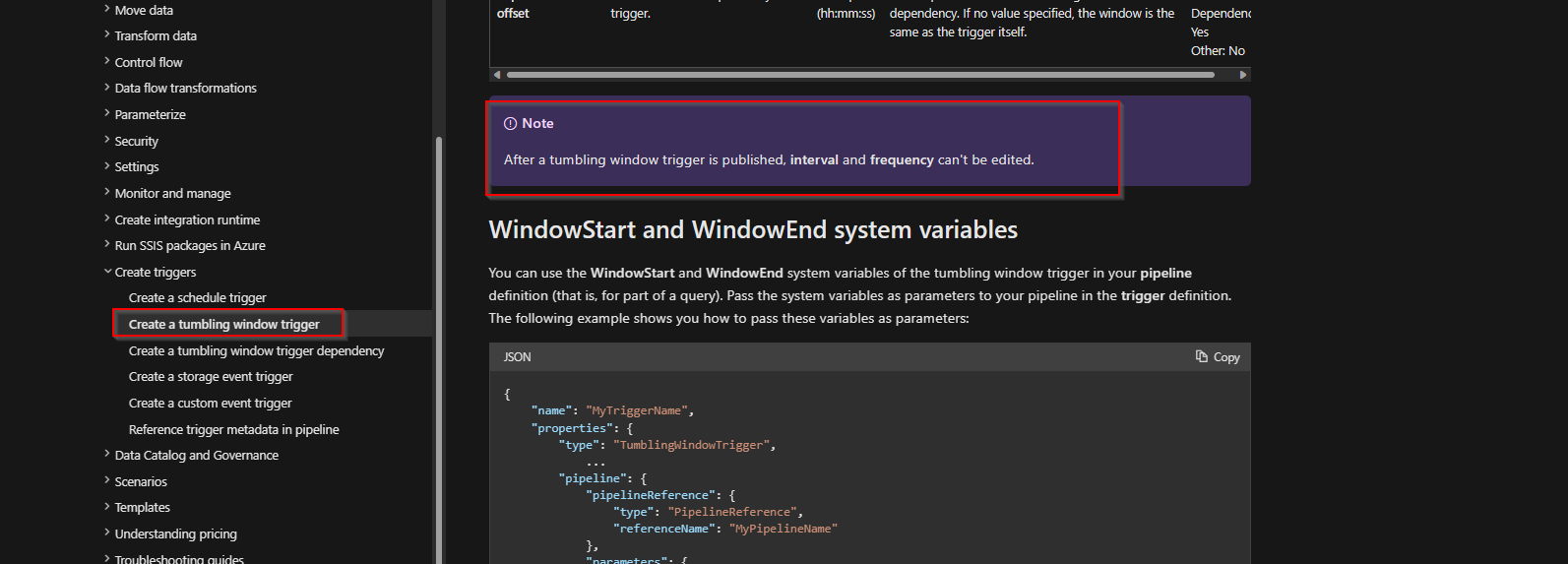Click the WindowStart and WindowEnd heading
Viewport: 1568px width, 564px height.
pyautogui.click(x=753, y=229)
